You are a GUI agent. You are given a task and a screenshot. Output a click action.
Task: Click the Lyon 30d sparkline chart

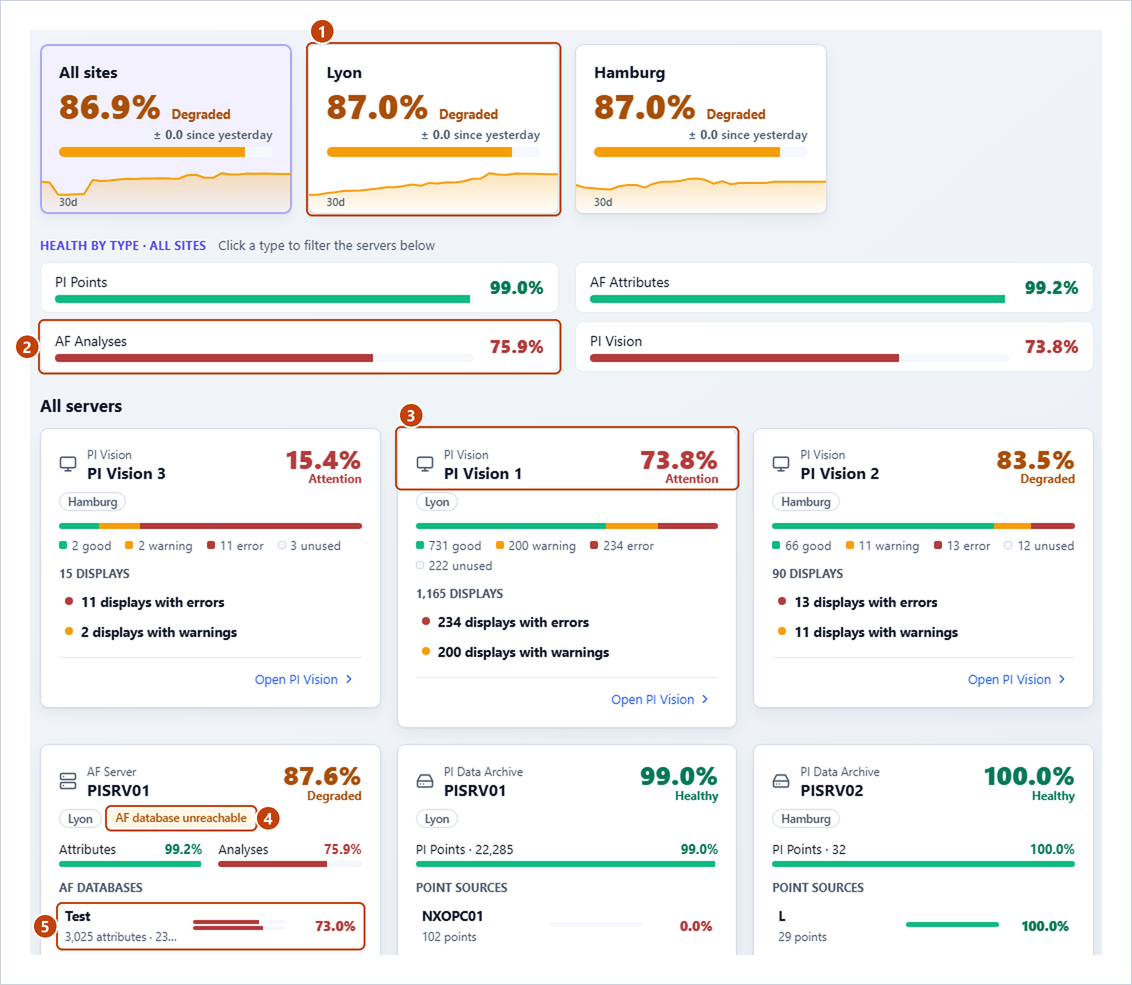click(433, 192)
